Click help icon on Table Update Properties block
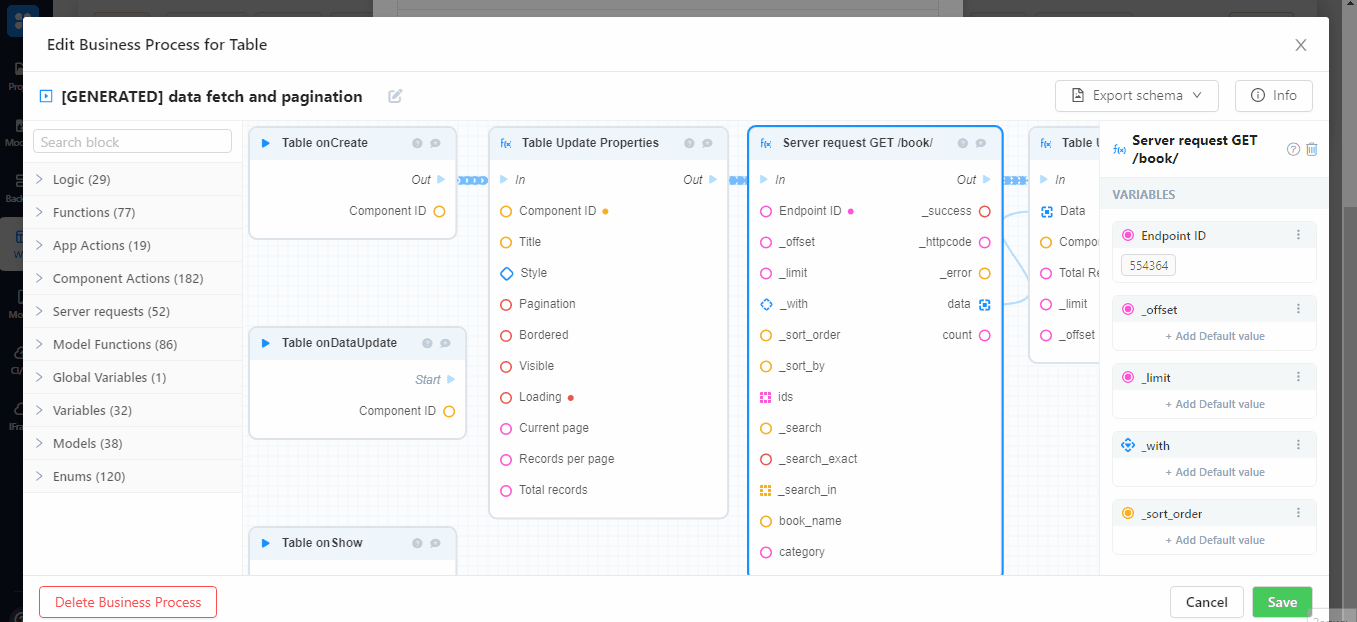The width and height of the screenshot is (1357, 622). 689,143
